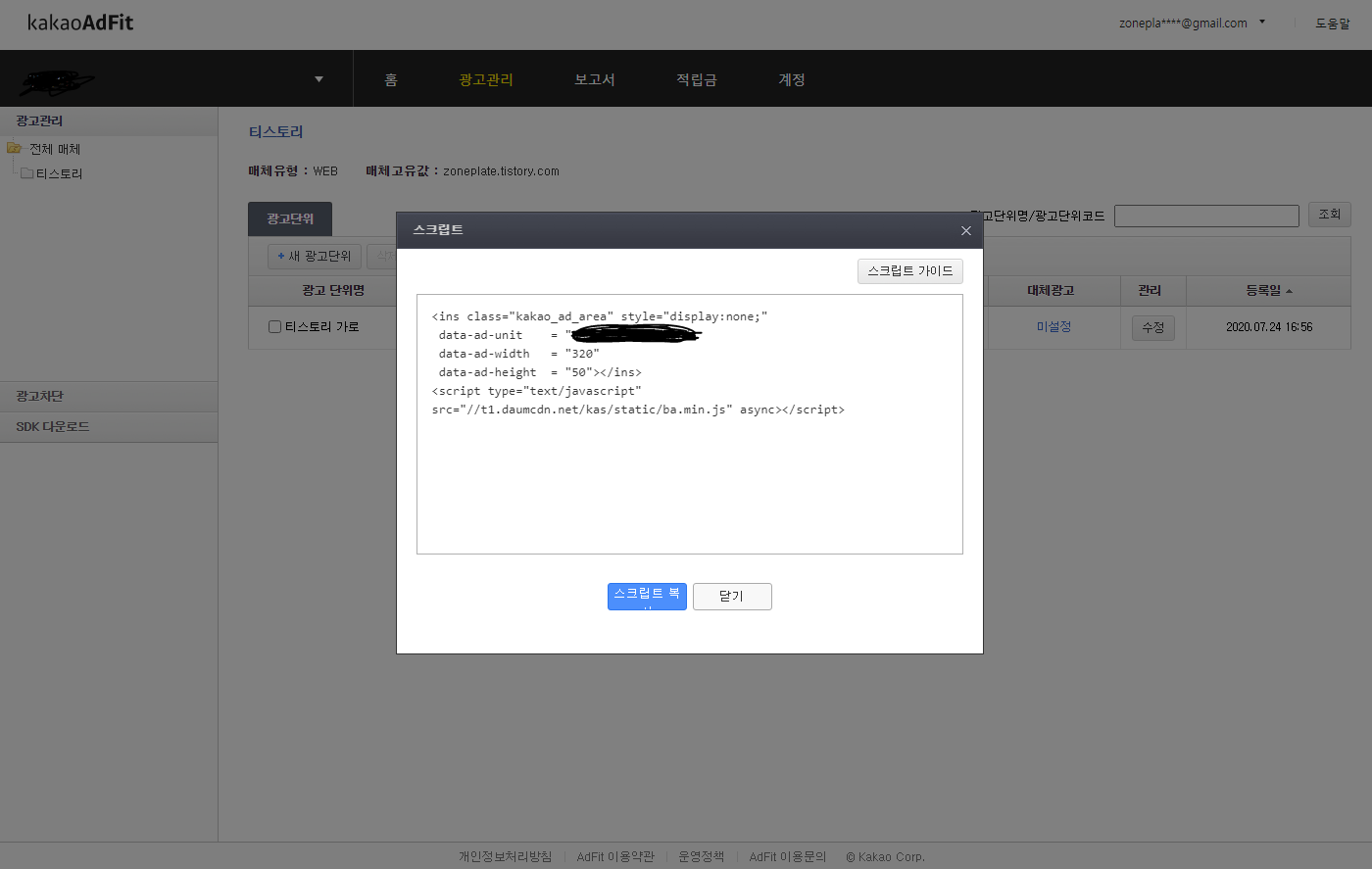Click the zoneplate.tistory.com media ID text
This screenshot has width=1372, height=869.
pyautogui.click(x=501, y=171)
